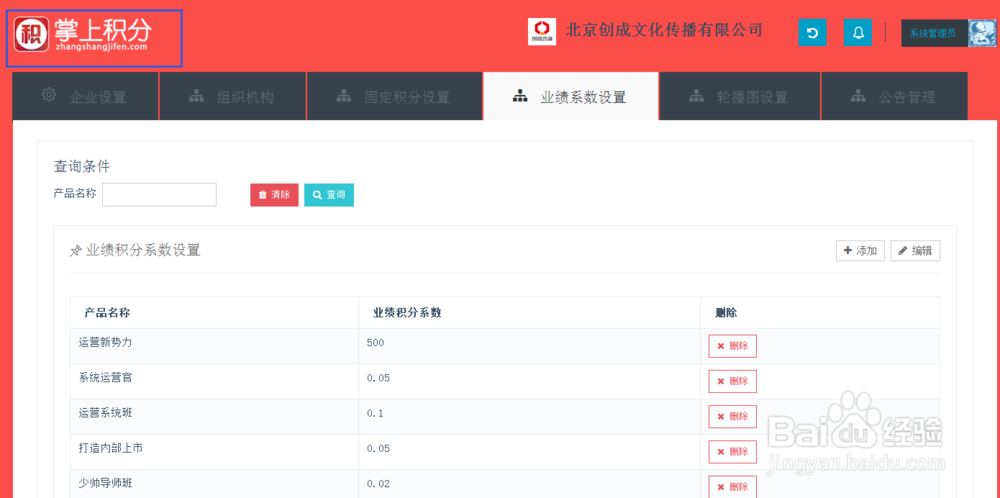This screenshot has height=498, width=1000.
Task: Click the 查询条件 heading
Action: 82,166
